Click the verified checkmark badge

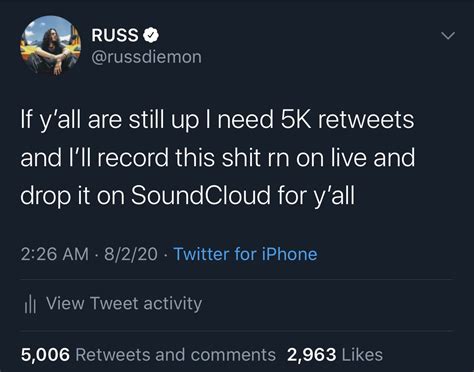151,35
